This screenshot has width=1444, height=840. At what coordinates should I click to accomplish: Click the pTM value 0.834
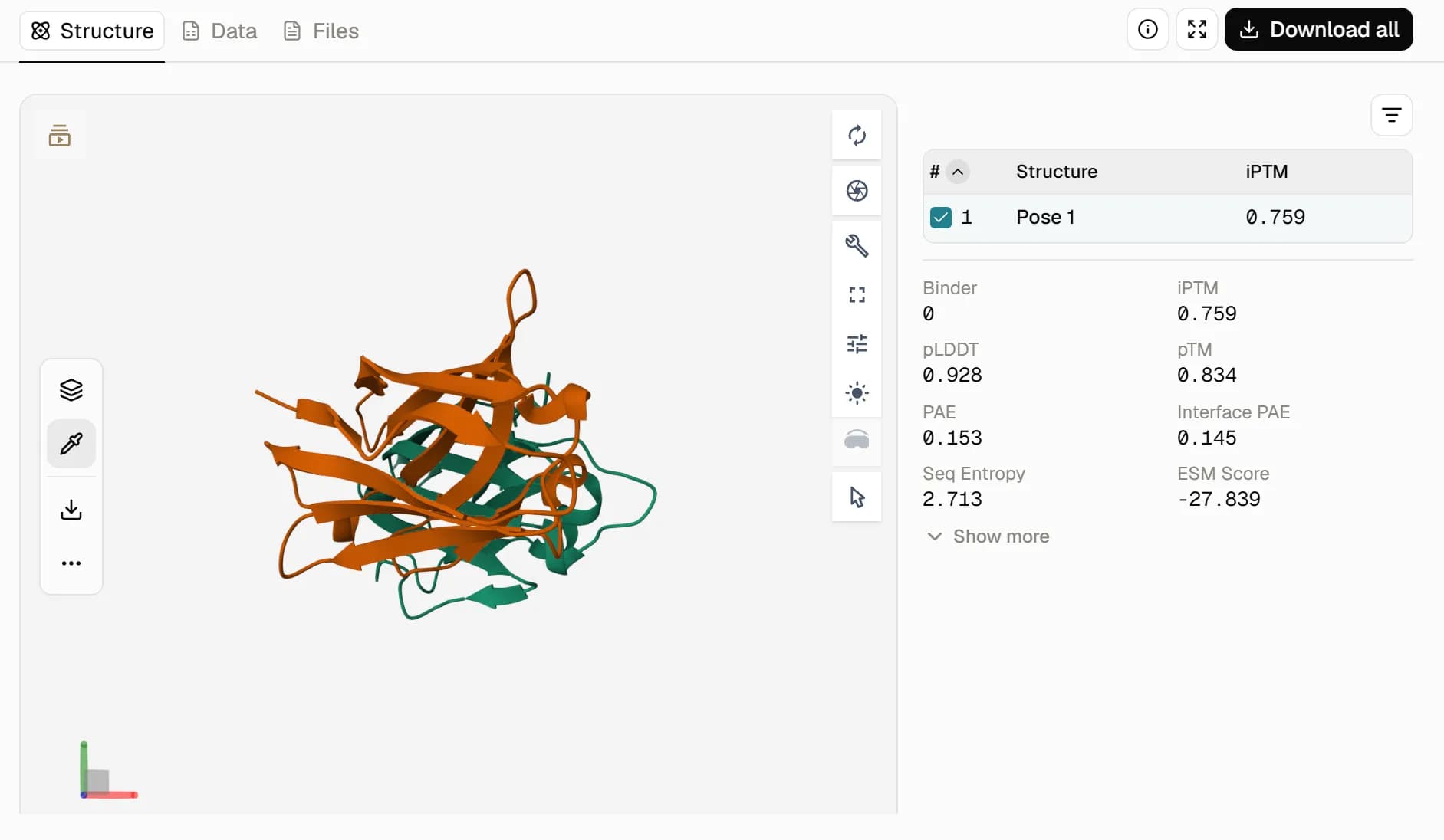(x=1207, y=375)
